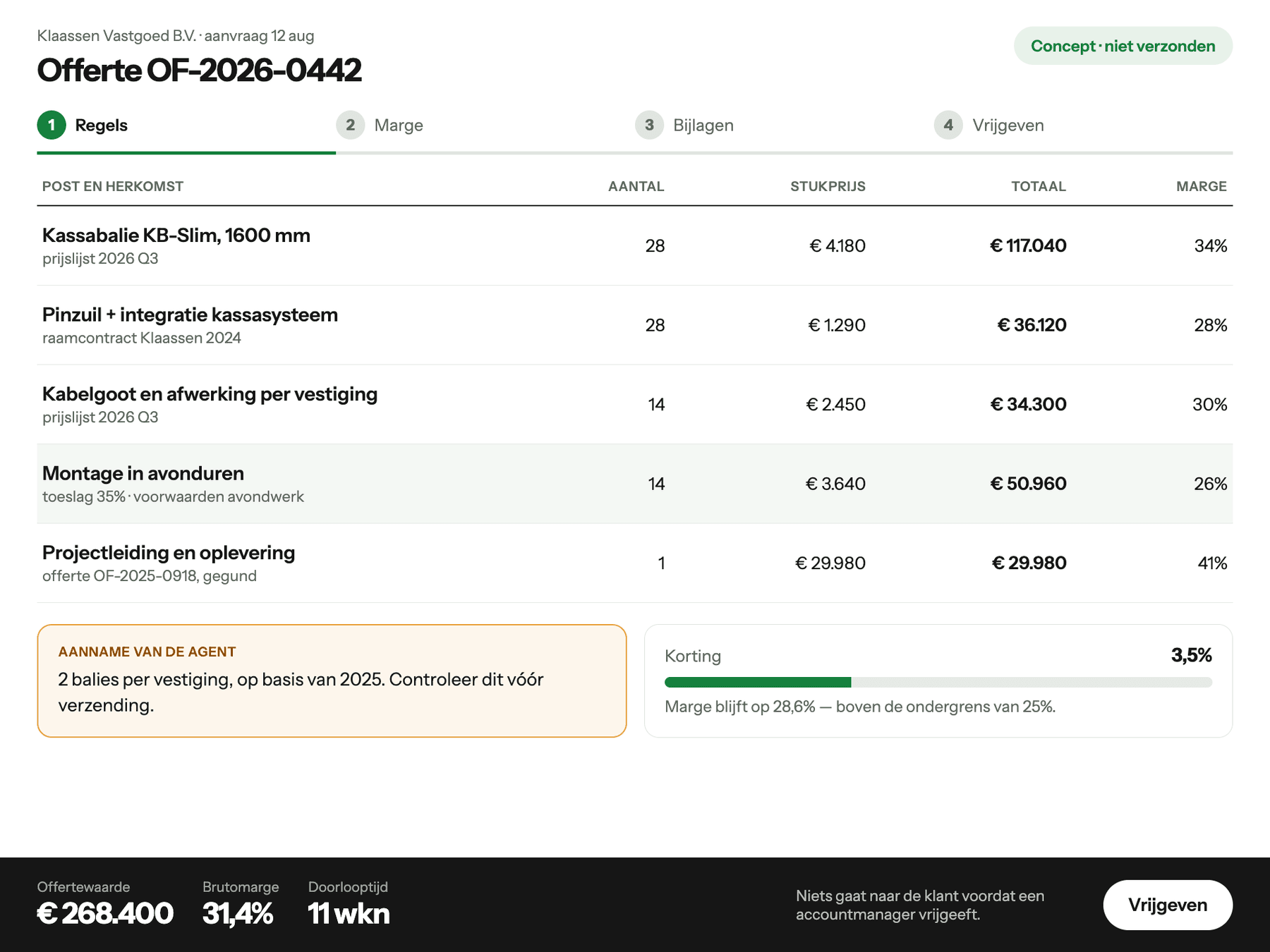Click the 'Marge blijft op 28,6%' note
1270x952 pixels.
tap(860, 707)
